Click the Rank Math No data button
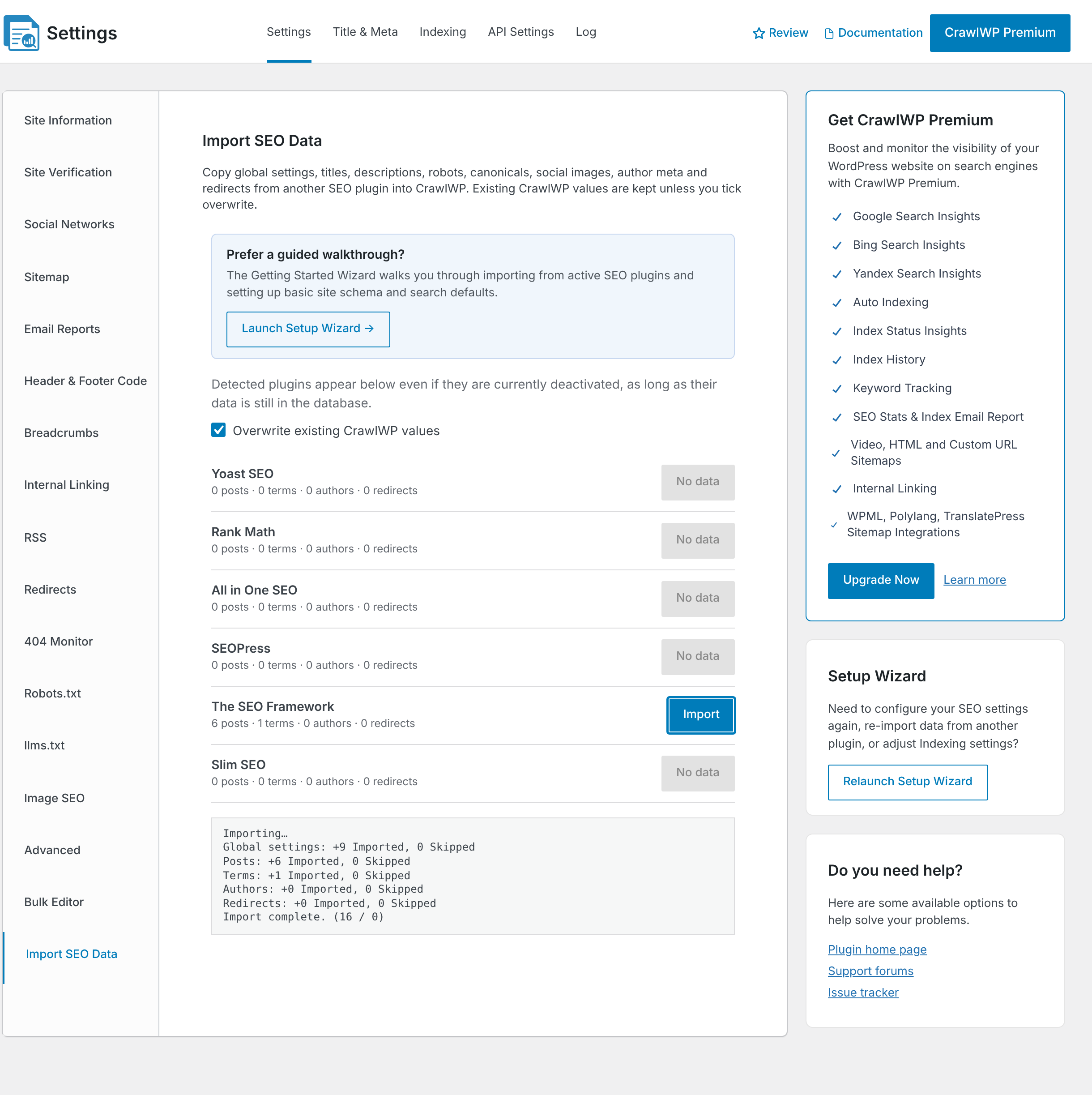 click(x=698, y=540)
